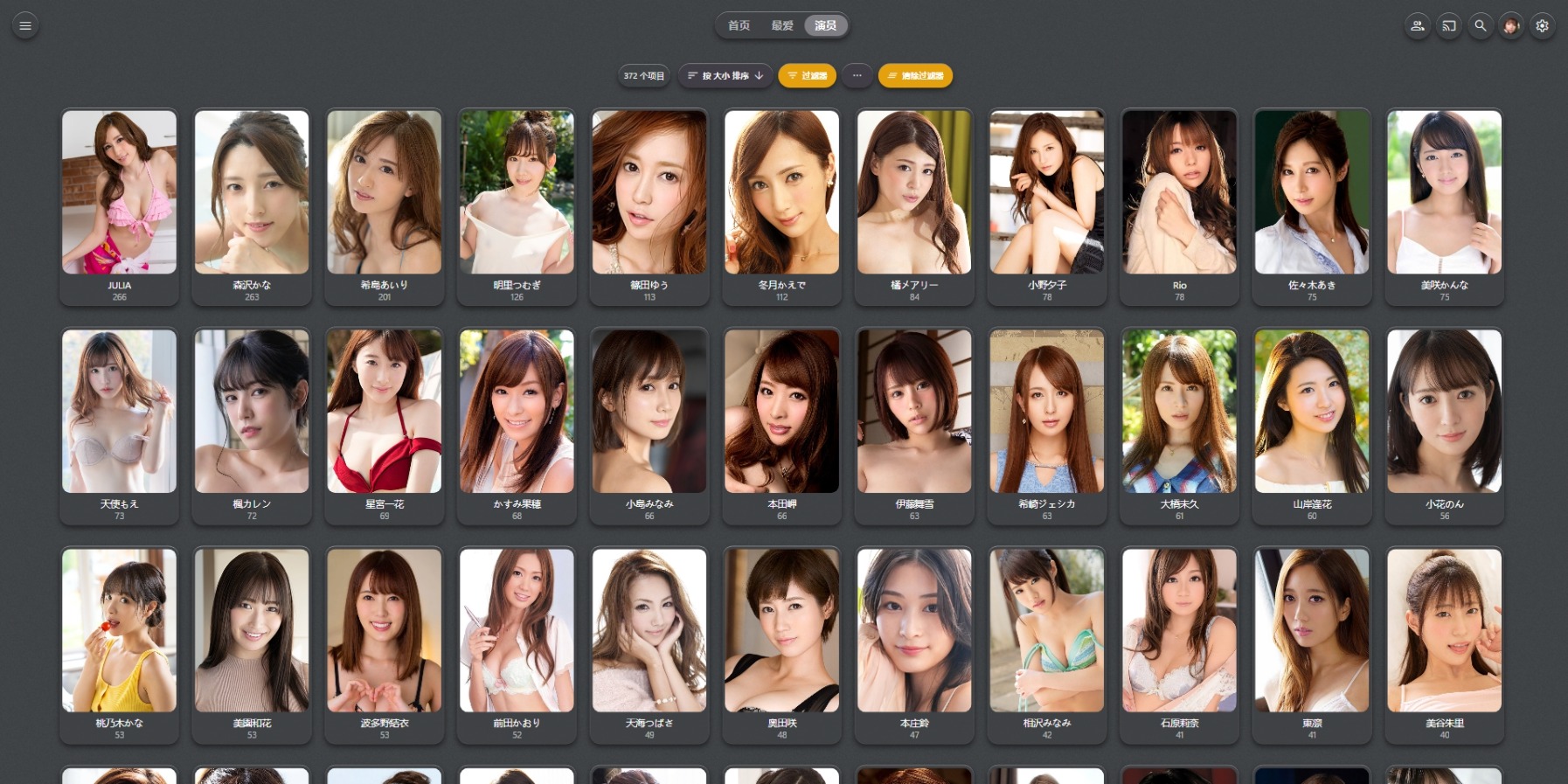This screenshot has height=784, width=1568.
Task: Click the three-dot more options button
Action: [857, 76]
